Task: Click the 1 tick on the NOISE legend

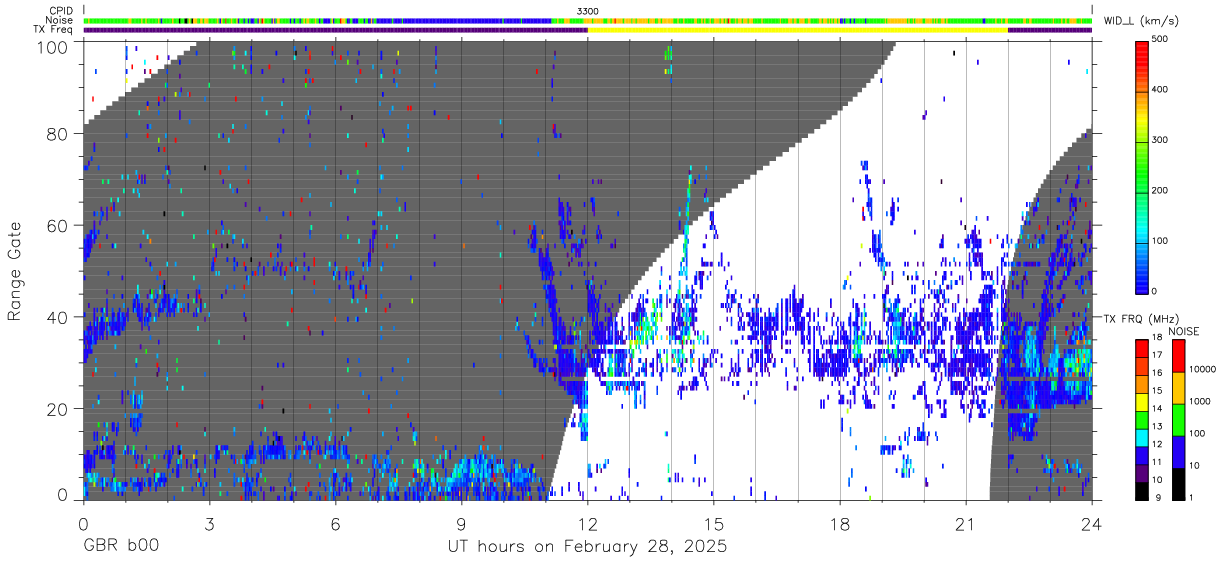Action: 1191,497
